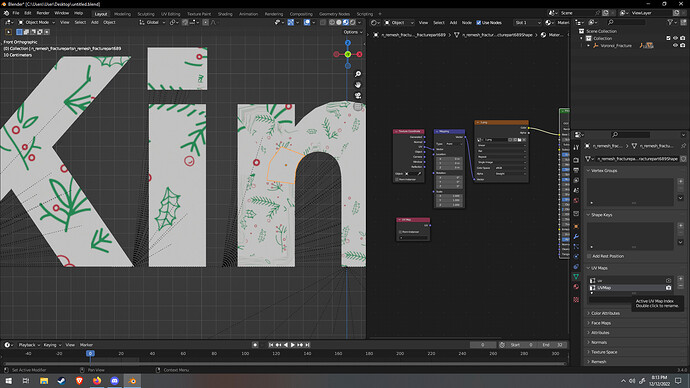Enable Add Rest Position checkbox
Screen dimensions: 690x388
[589, 256]
